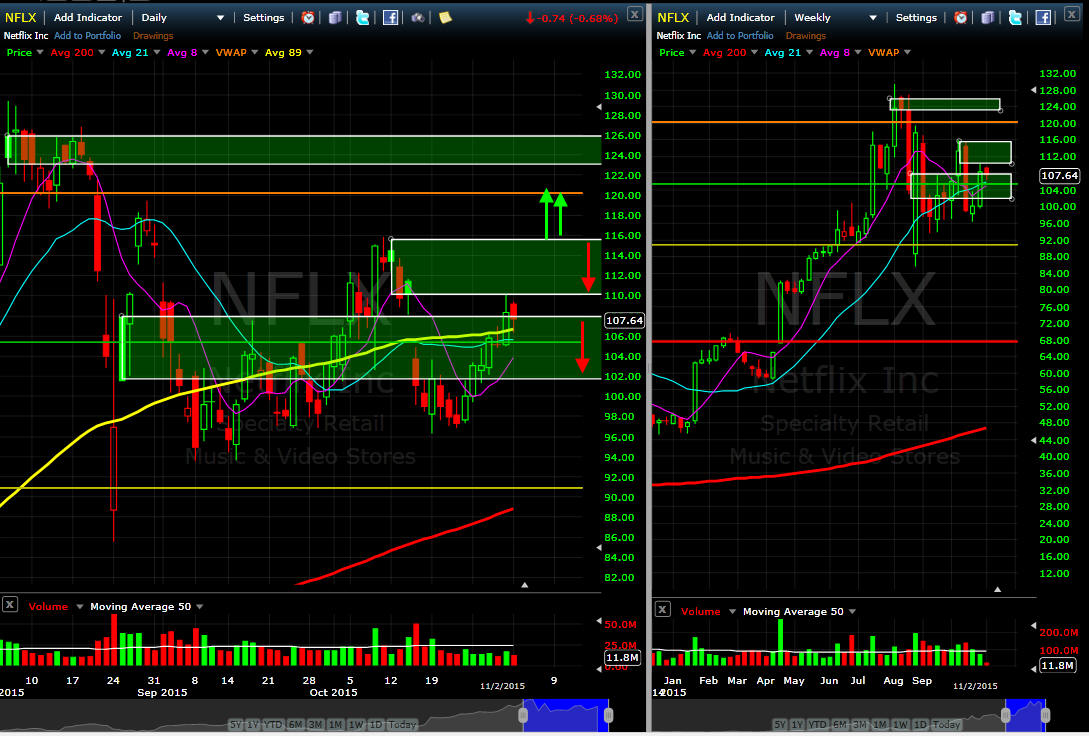
Task: Expand Avg 200 options on Weekly chart
Action: coord(754,53)
